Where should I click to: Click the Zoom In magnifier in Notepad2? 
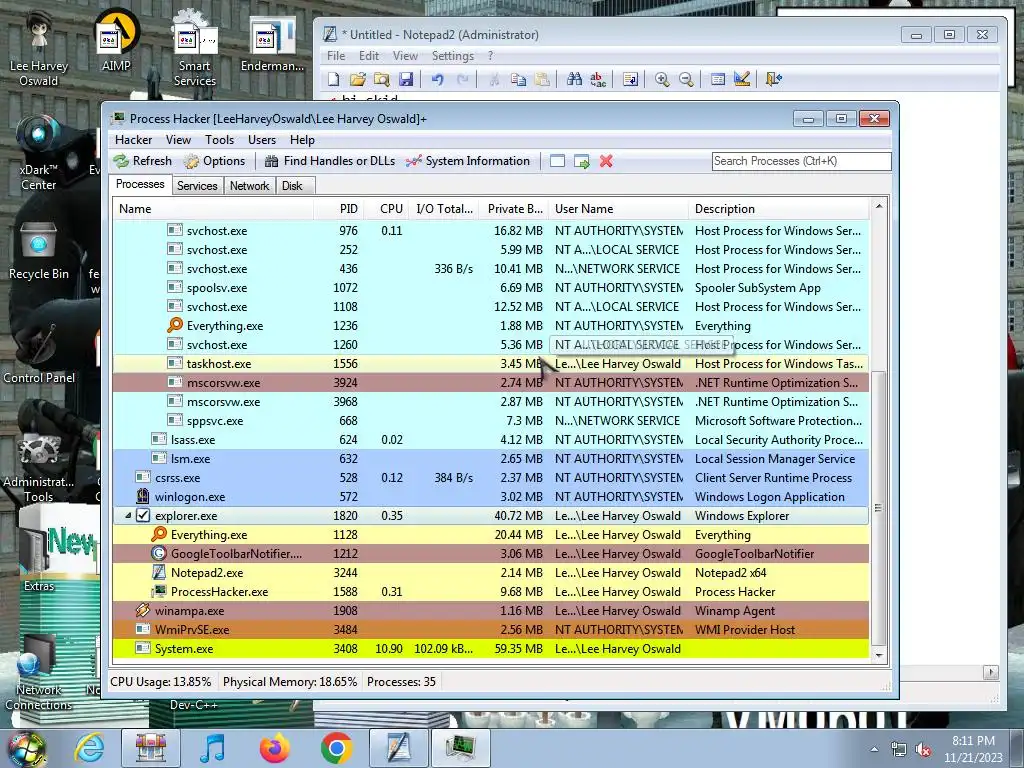coord(662,80)
